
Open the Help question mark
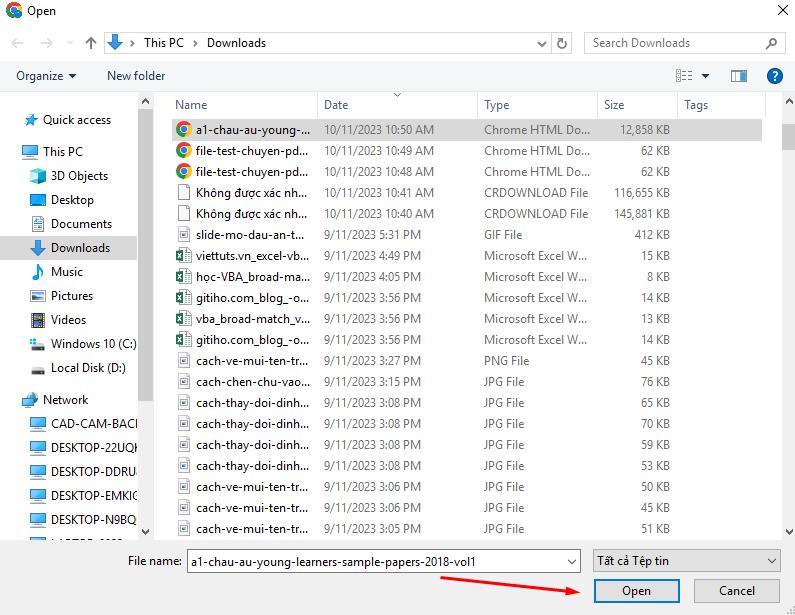[x=774, y=76]
